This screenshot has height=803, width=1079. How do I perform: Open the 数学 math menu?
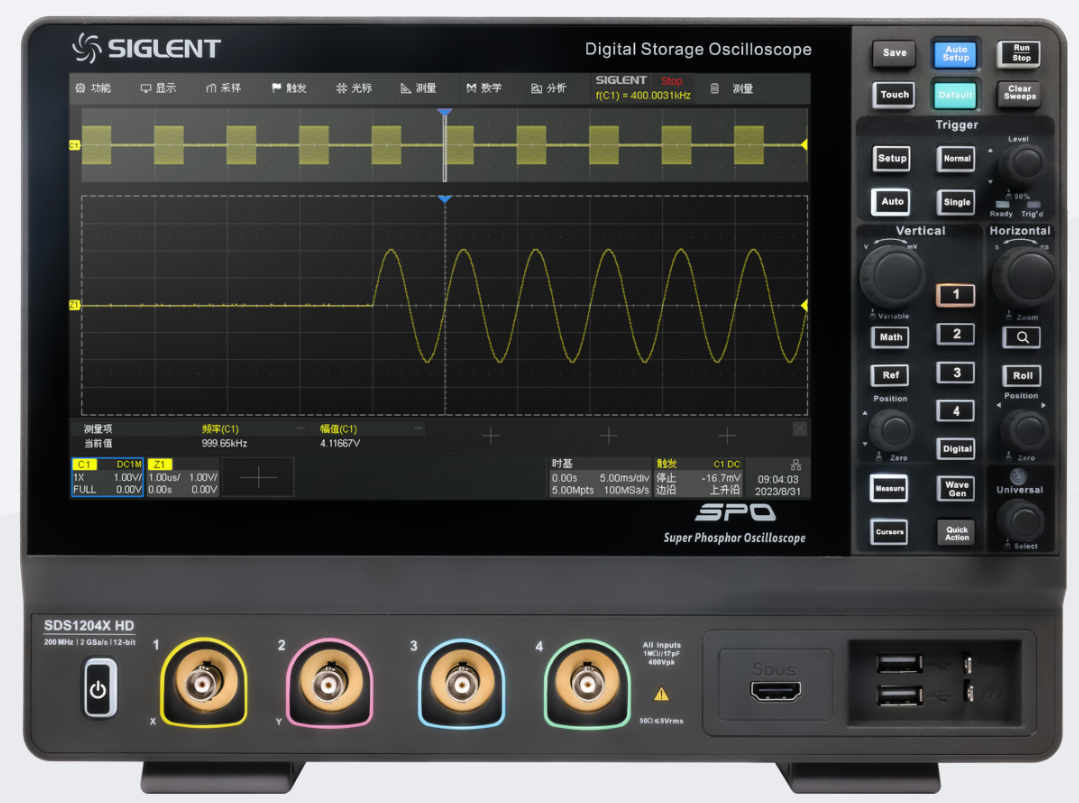(484, 88)
